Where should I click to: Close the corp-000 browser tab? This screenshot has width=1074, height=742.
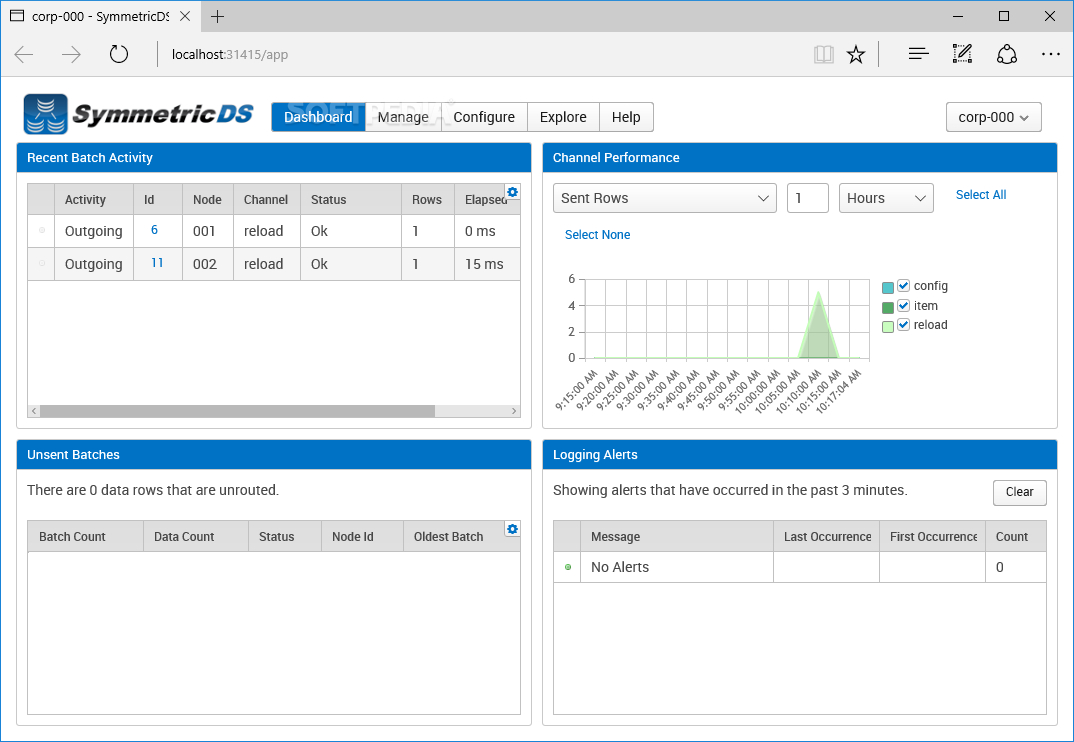click(x=185, y=16)
